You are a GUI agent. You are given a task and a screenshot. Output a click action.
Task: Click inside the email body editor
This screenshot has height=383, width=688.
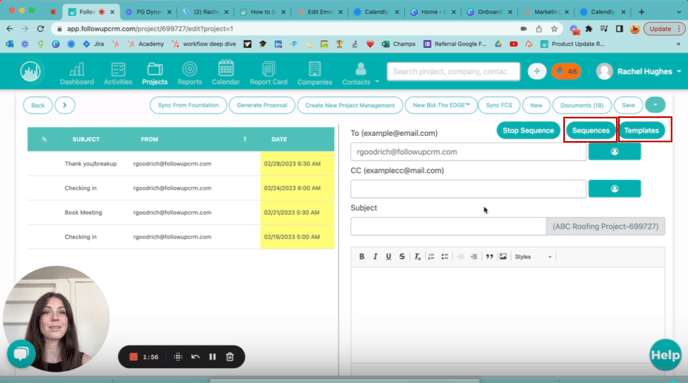click(x=508, y=314)
